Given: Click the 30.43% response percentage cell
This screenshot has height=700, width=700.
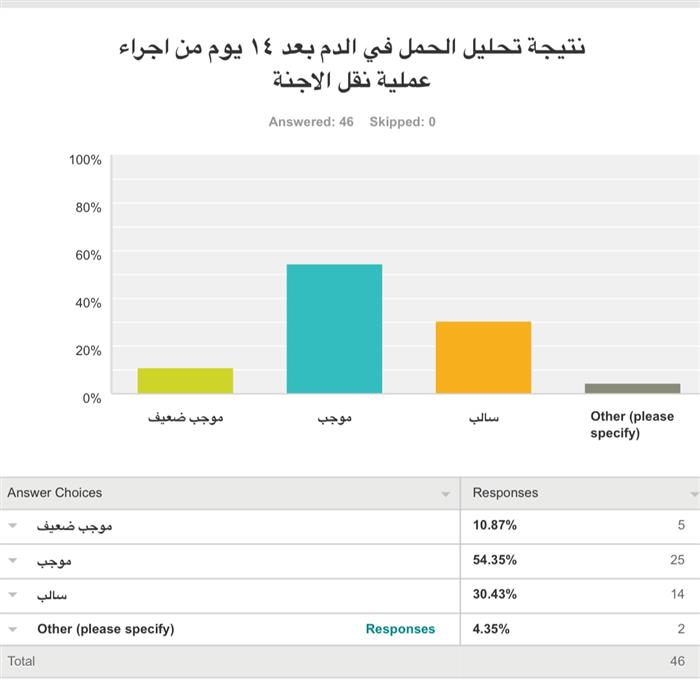Looking at the screenshot, I should pos(494,595).
